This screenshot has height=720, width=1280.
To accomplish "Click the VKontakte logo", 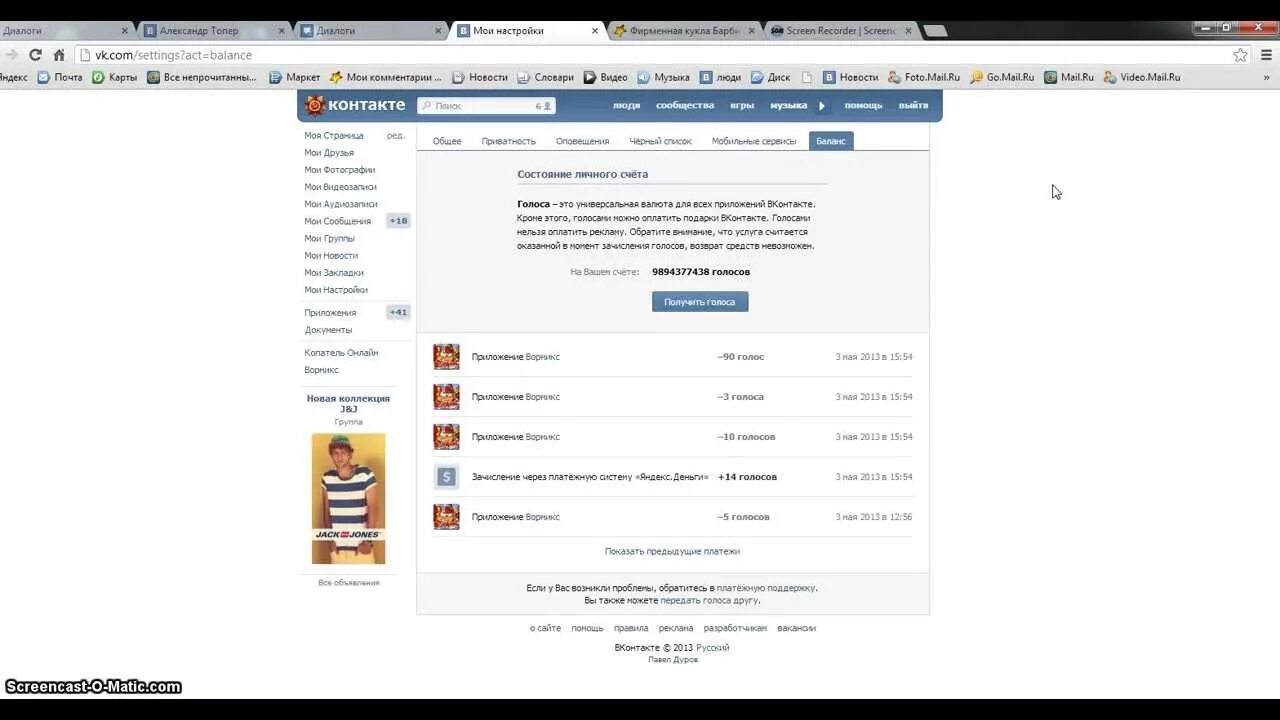I will (x=356, y=105).
